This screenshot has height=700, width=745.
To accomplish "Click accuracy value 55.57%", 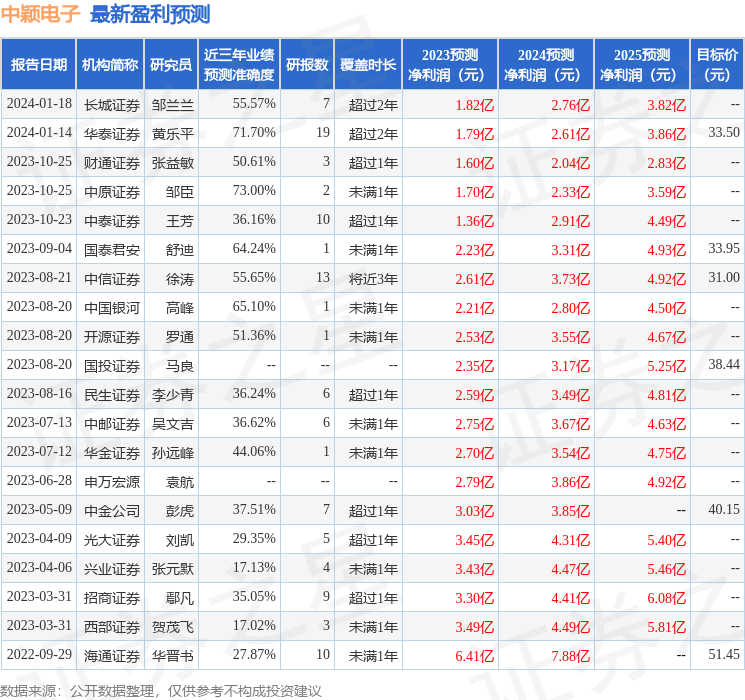I will point(254,104).
